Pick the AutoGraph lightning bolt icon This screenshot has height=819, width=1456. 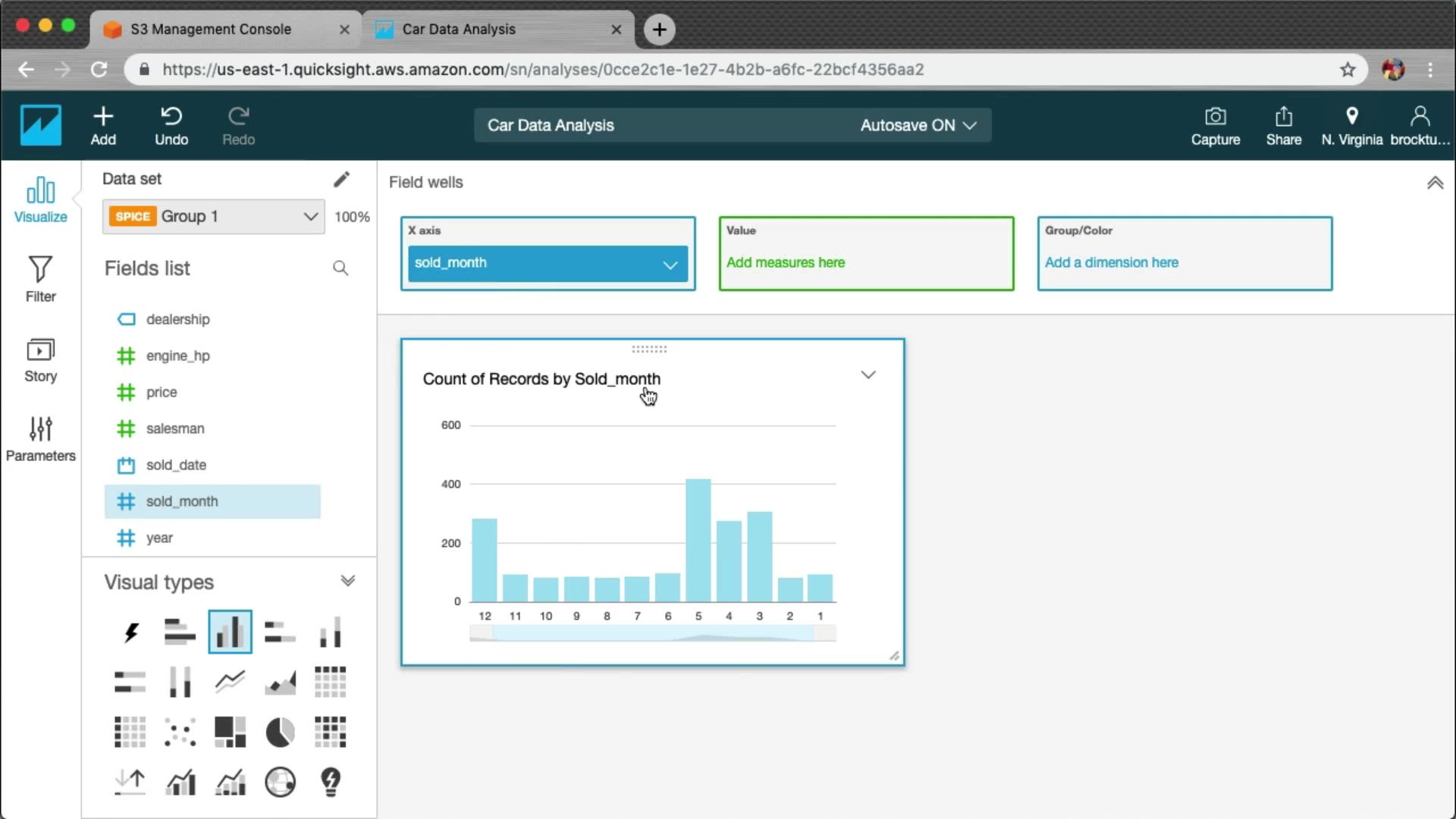130,632
